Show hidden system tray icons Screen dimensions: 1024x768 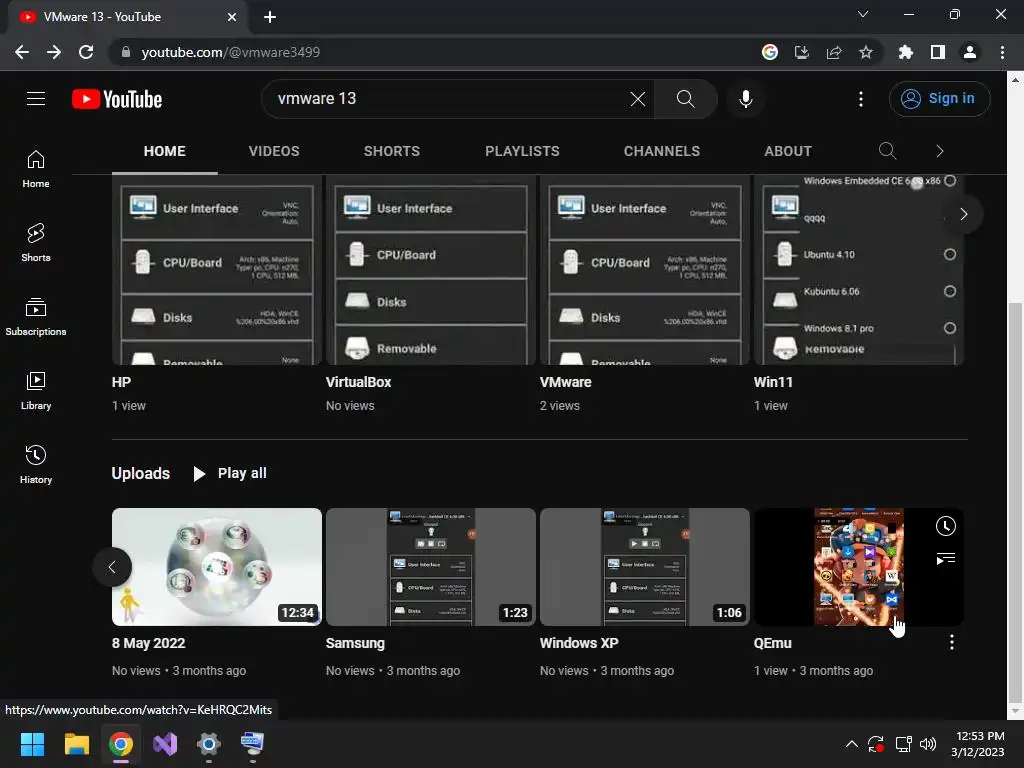tap(851, 744)
